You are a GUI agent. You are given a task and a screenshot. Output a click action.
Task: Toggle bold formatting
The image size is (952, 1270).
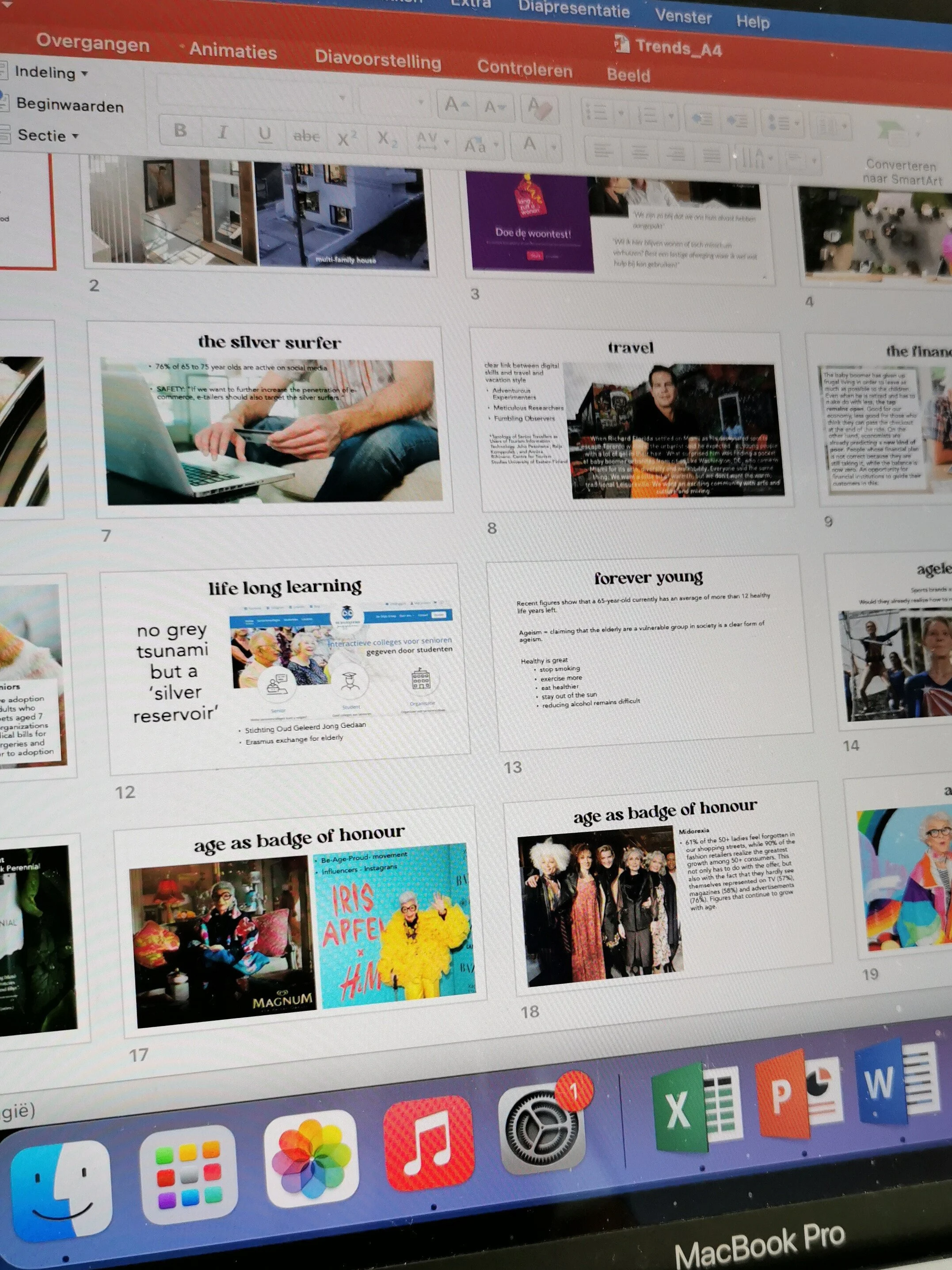(180, 130)
